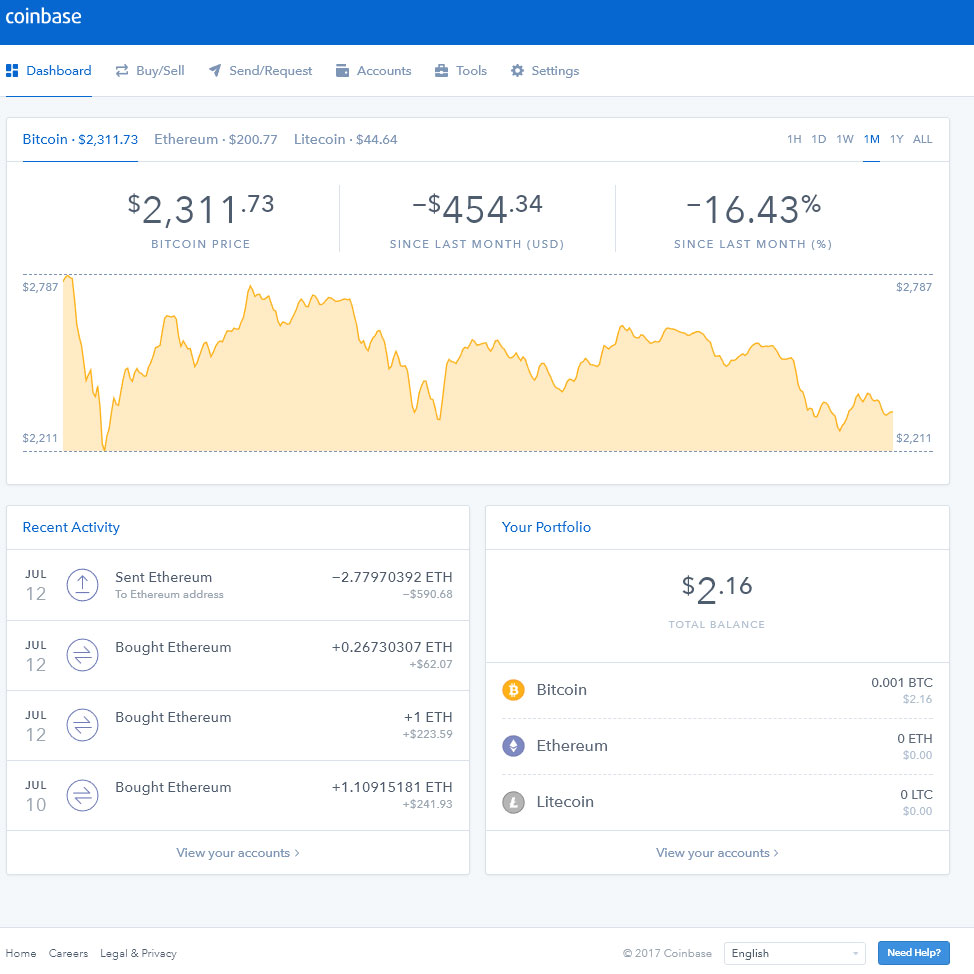Click the +1.10915181 ETH amount
Image resolution: width=974 pixels, height=974 pixels.
(392, 788)
